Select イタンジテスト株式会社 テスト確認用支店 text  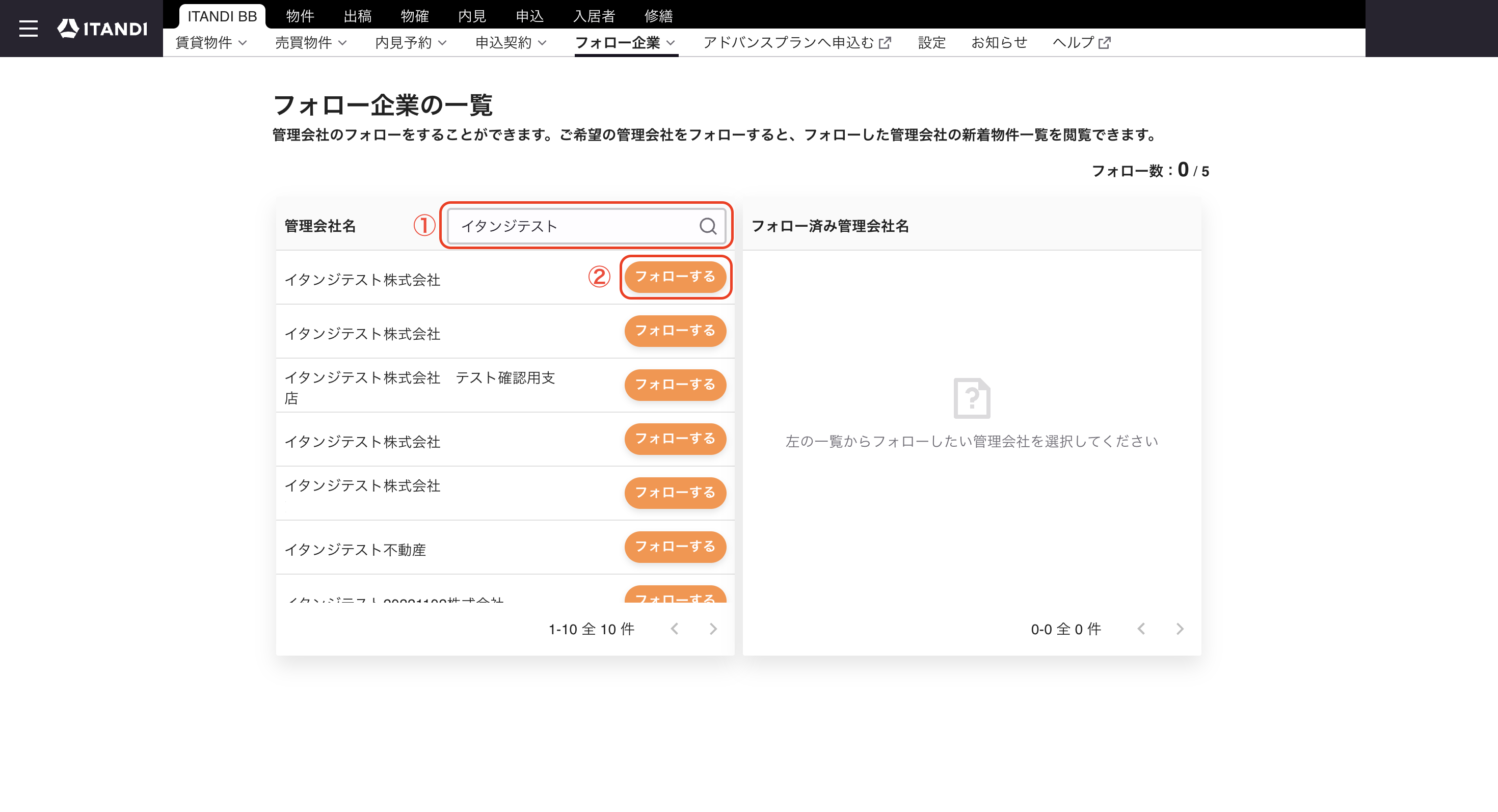coord(419,388)
